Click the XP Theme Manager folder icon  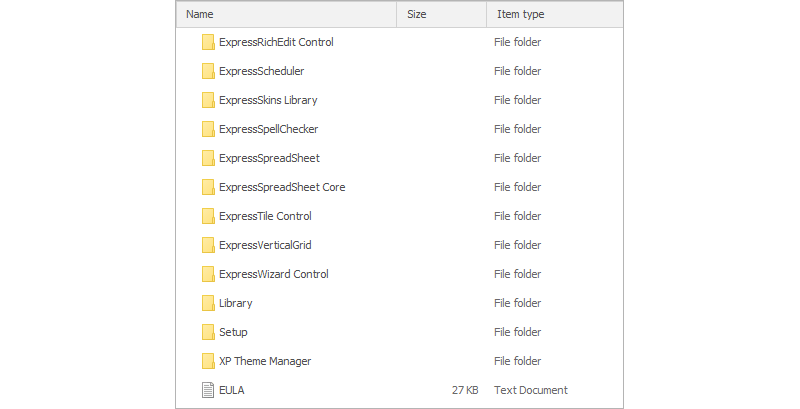point(208,361)
